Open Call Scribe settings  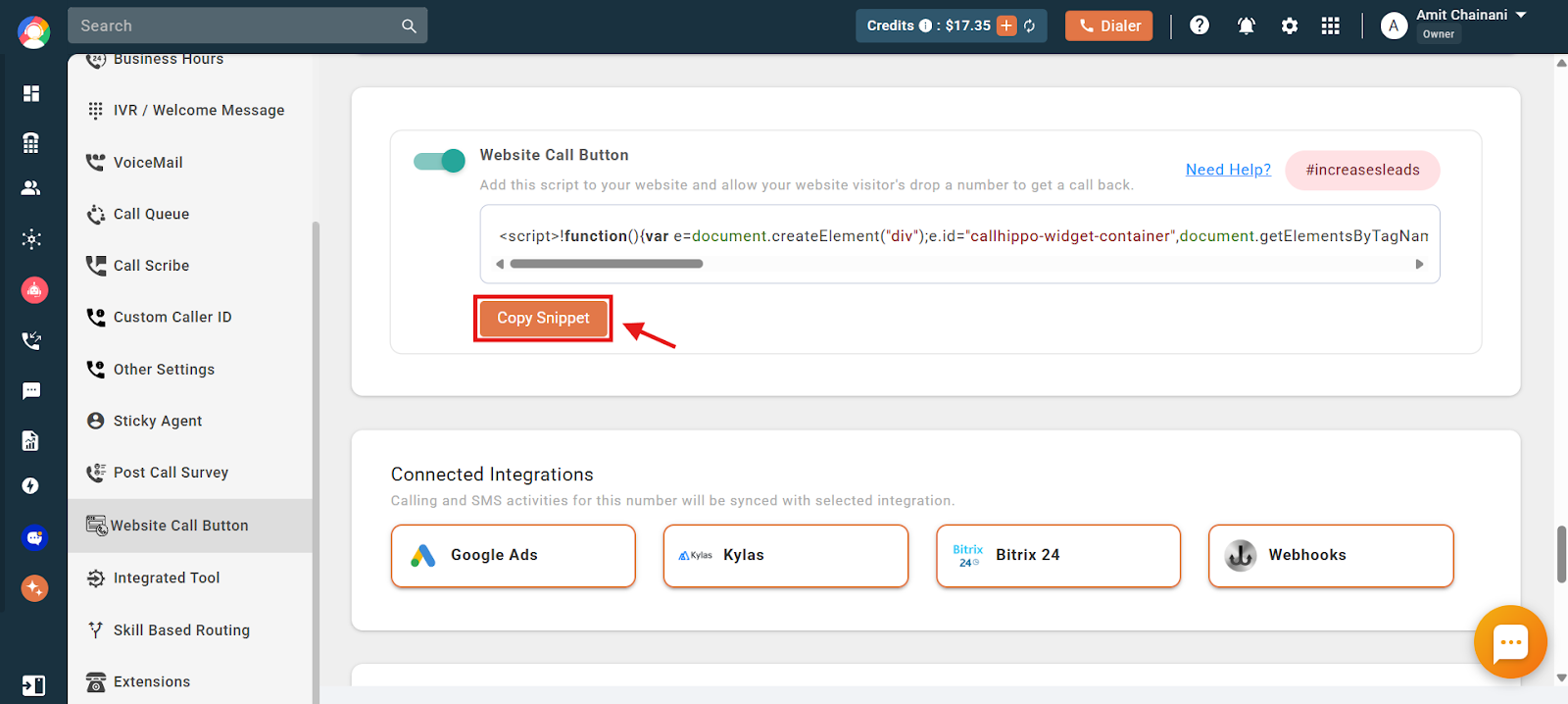coord(190,266)
